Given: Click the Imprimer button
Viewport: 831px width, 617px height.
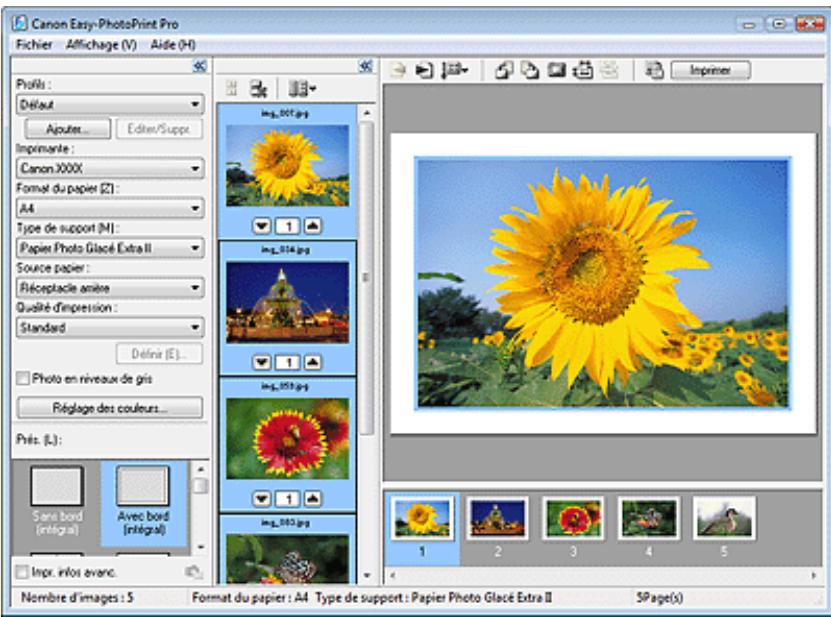Looking at the screenshot, I should (x=711, y=70).
